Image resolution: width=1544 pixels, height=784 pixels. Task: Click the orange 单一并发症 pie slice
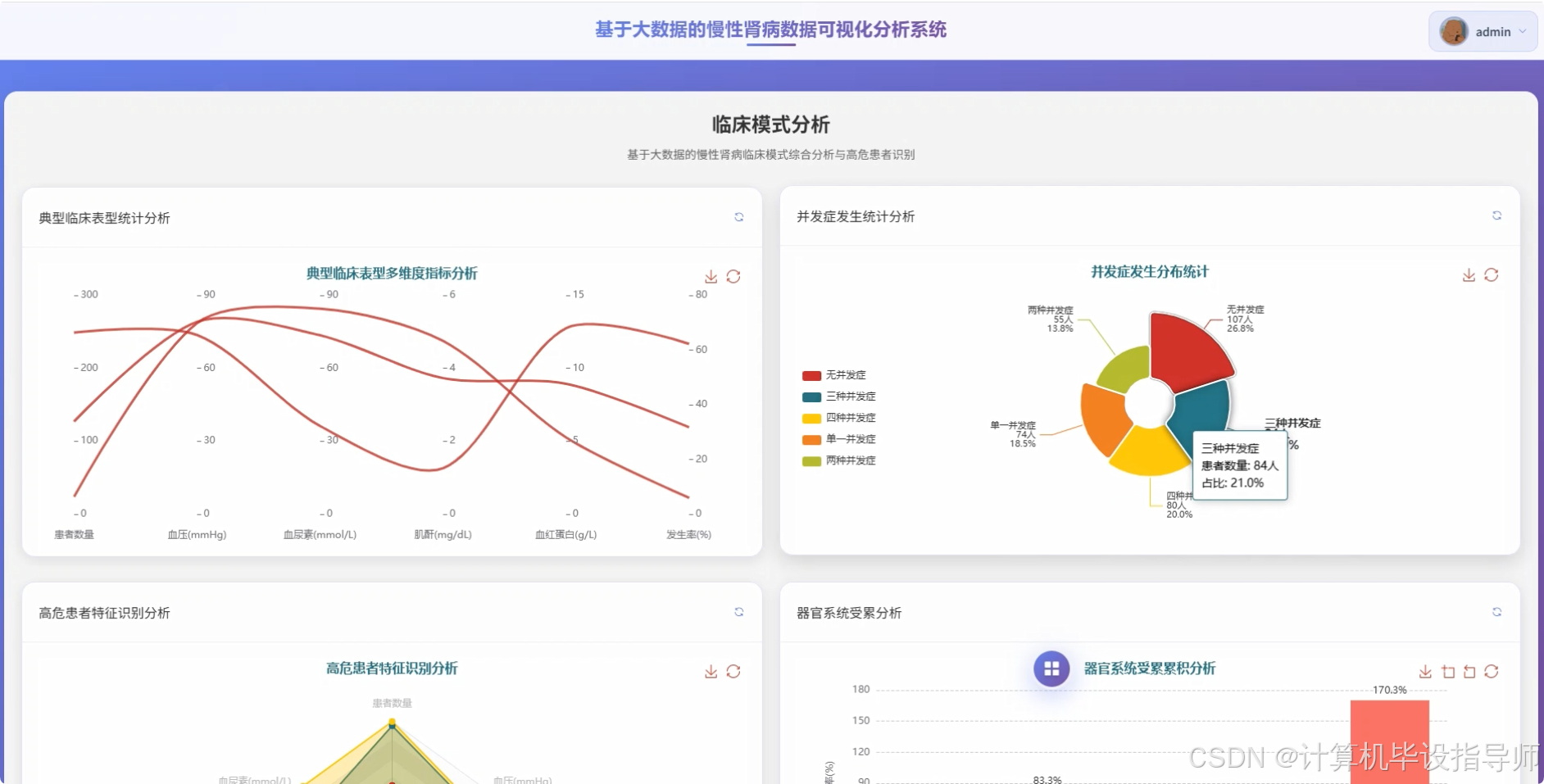pyautogui.click(x=1103, y=418)
